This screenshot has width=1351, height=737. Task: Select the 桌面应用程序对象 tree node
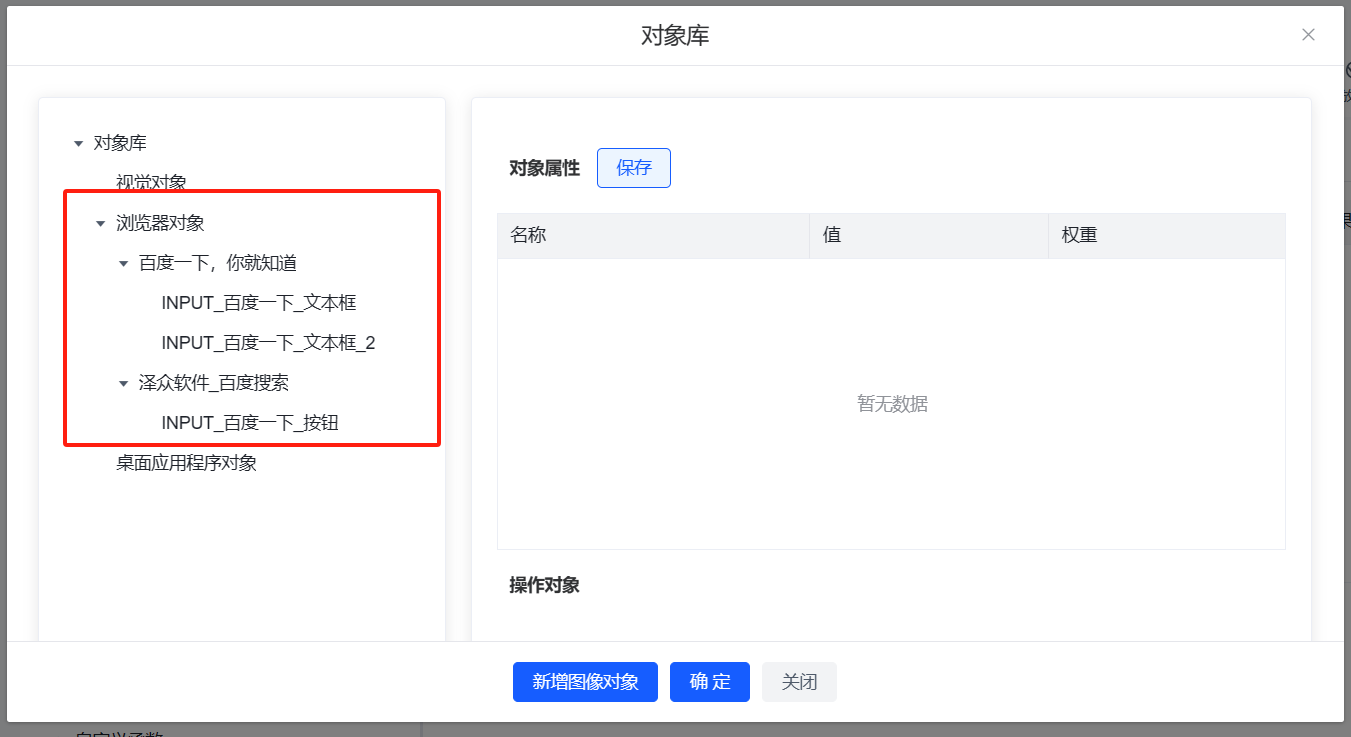186,463
